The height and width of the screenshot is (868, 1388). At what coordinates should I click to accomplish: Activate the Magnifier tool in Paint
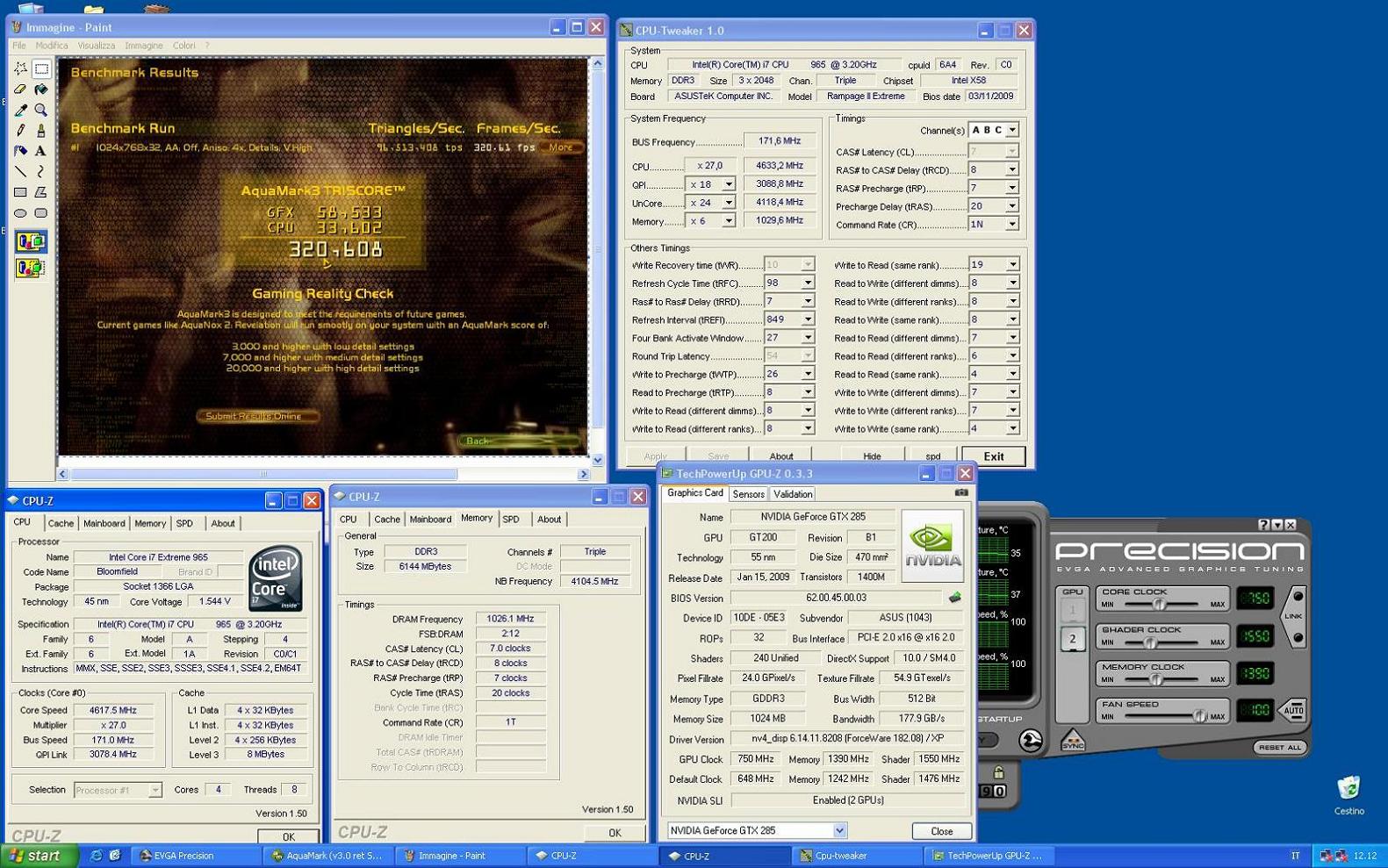(x=40, y=110)
